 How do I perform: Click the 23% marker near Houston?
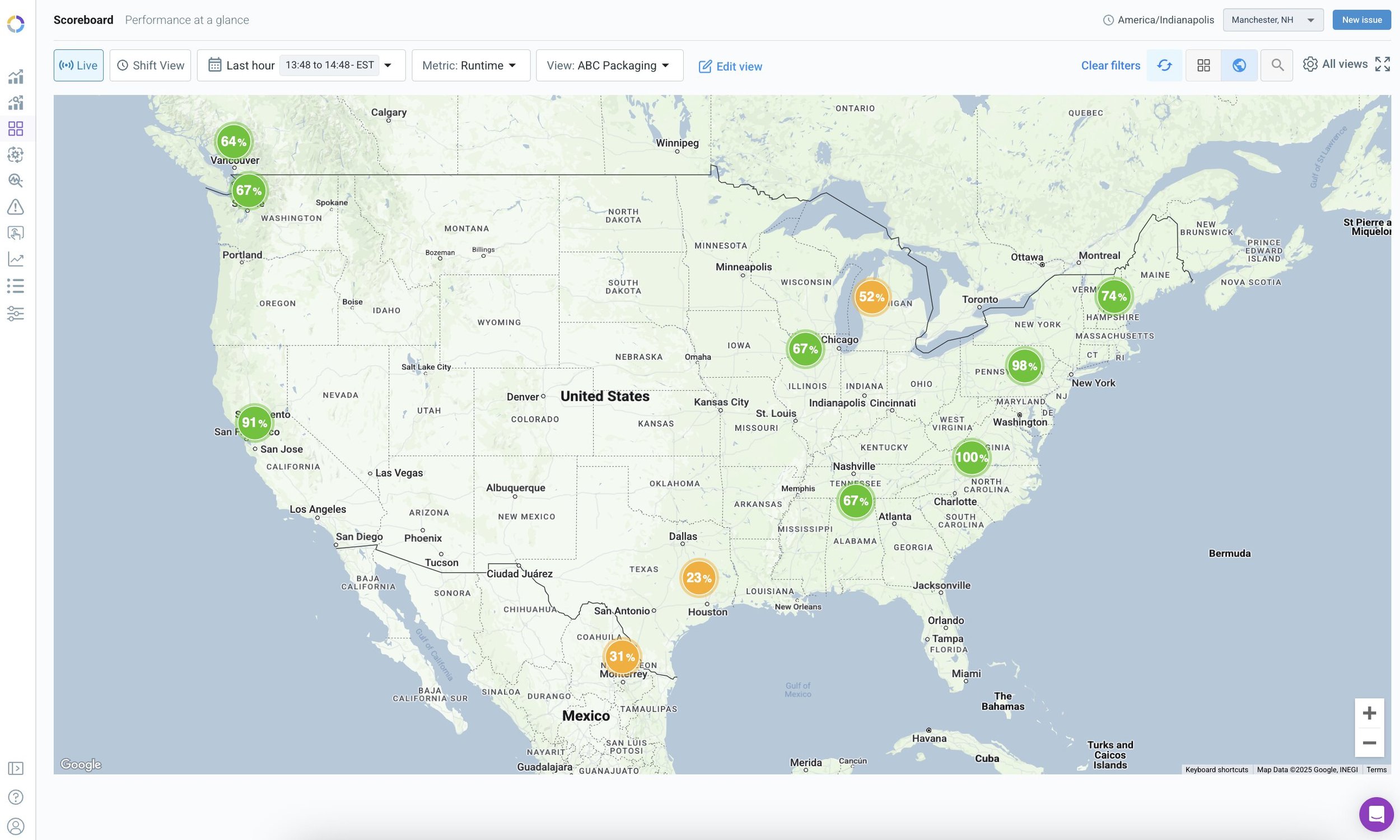(x=698, y=578)
